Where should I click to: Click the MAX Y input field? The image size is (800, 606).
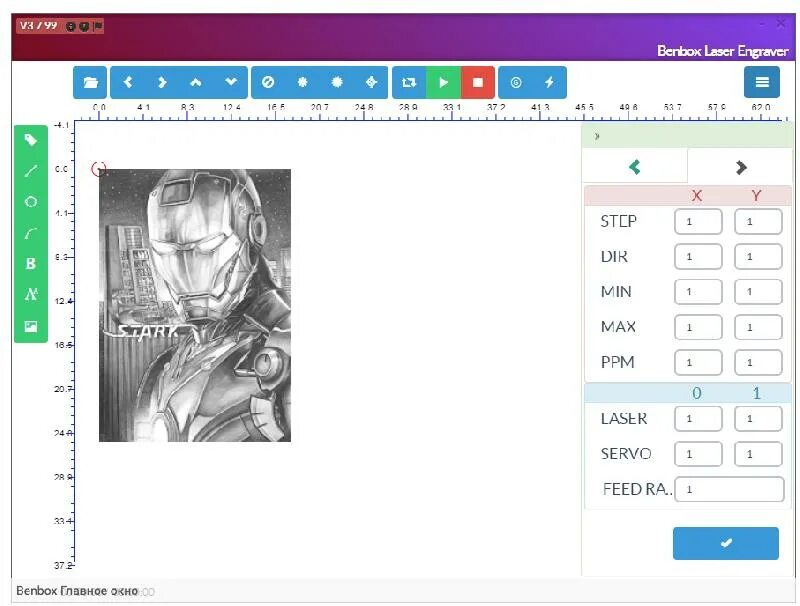pyautogui.click(x=758, y=327)
